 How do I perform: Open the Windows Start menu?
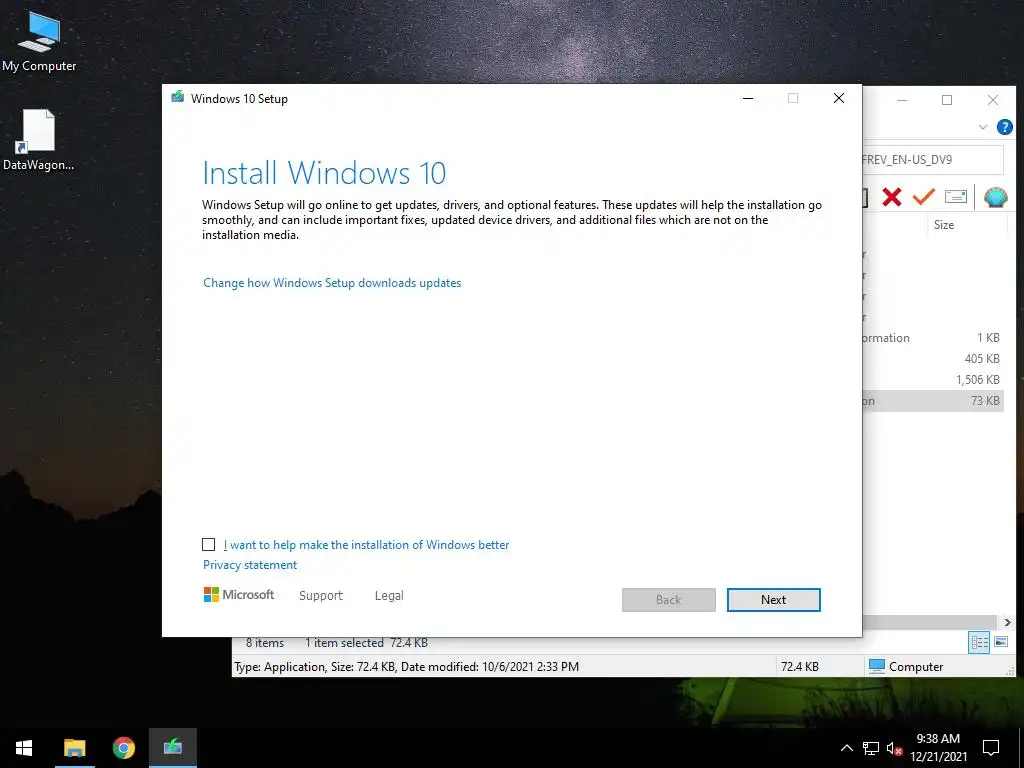24,748
